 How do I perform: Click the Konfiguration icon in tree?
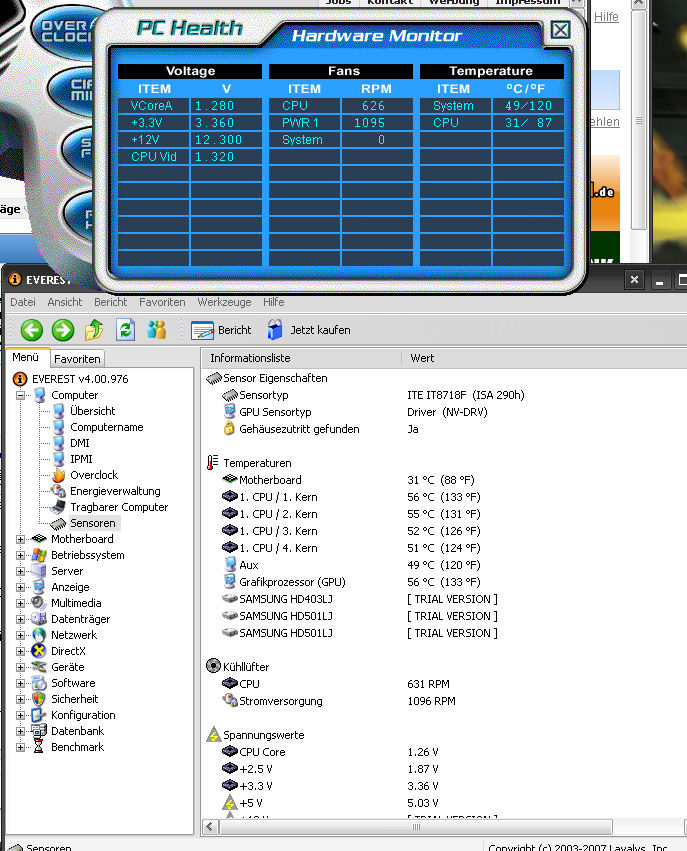39,715
